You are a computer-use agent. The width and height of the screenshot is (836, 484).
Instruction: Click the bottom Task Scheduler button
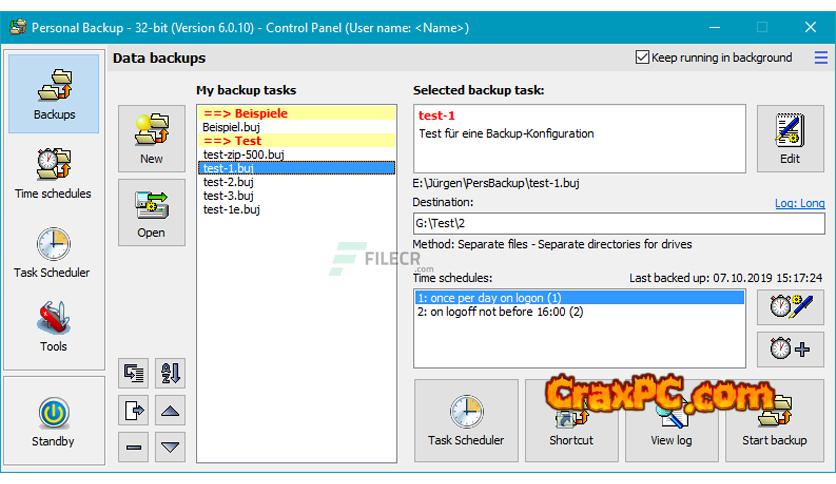click(x=466, y=420)
